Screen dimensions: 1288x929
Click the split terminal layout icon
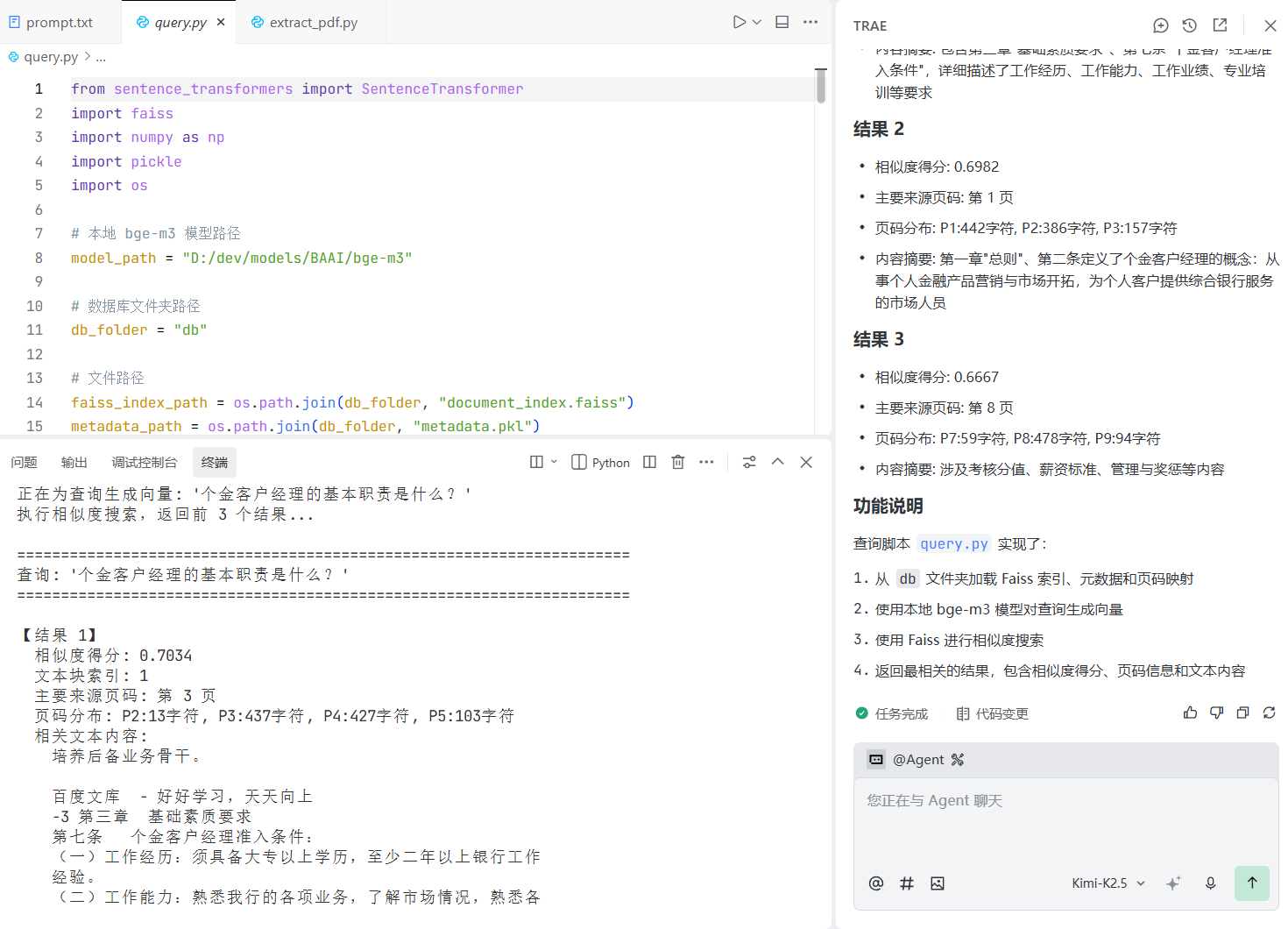537,462
